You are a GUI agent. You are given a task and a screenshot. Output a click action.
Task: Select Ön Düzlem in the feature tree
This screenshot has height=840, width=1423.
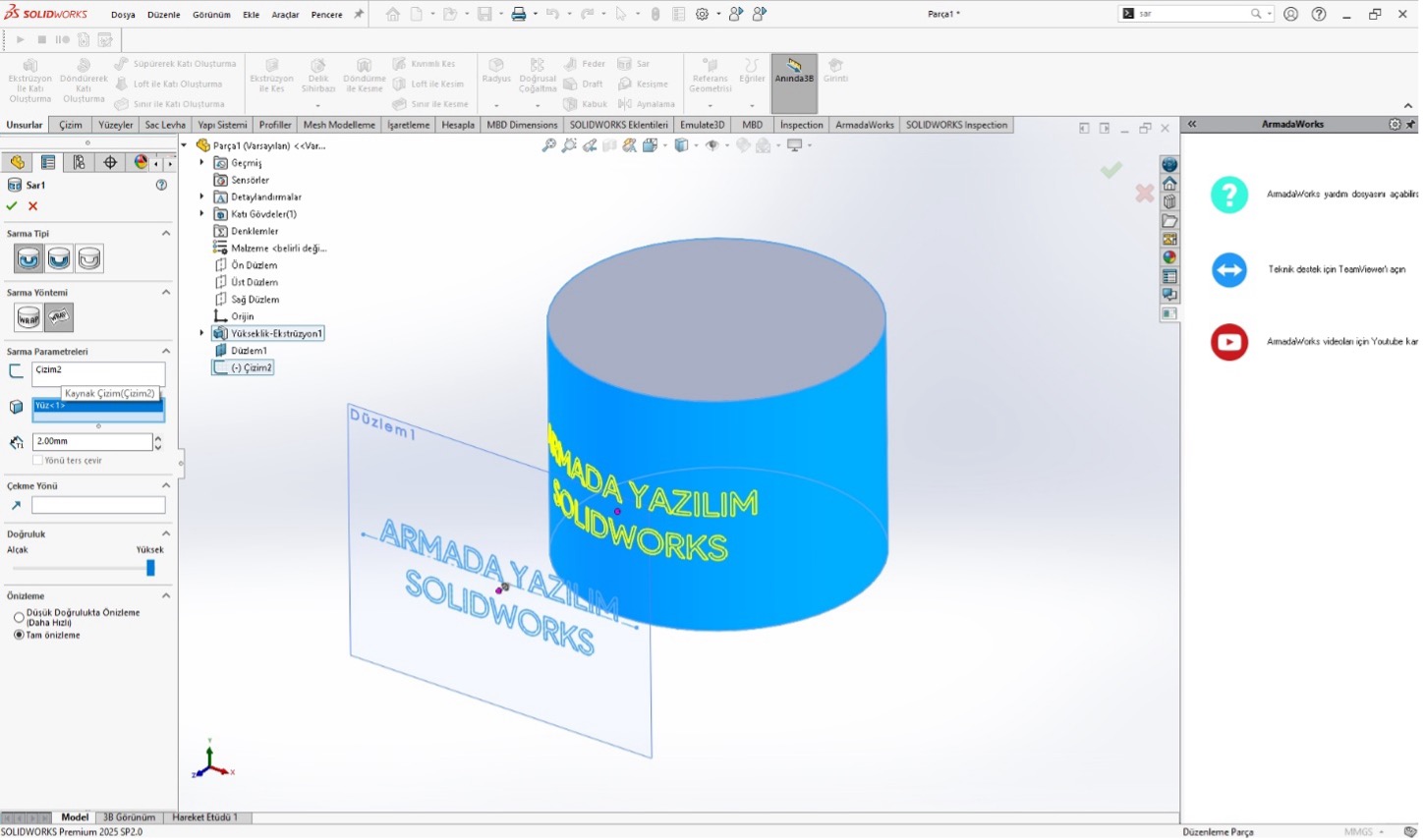click(x=246, y=265)
